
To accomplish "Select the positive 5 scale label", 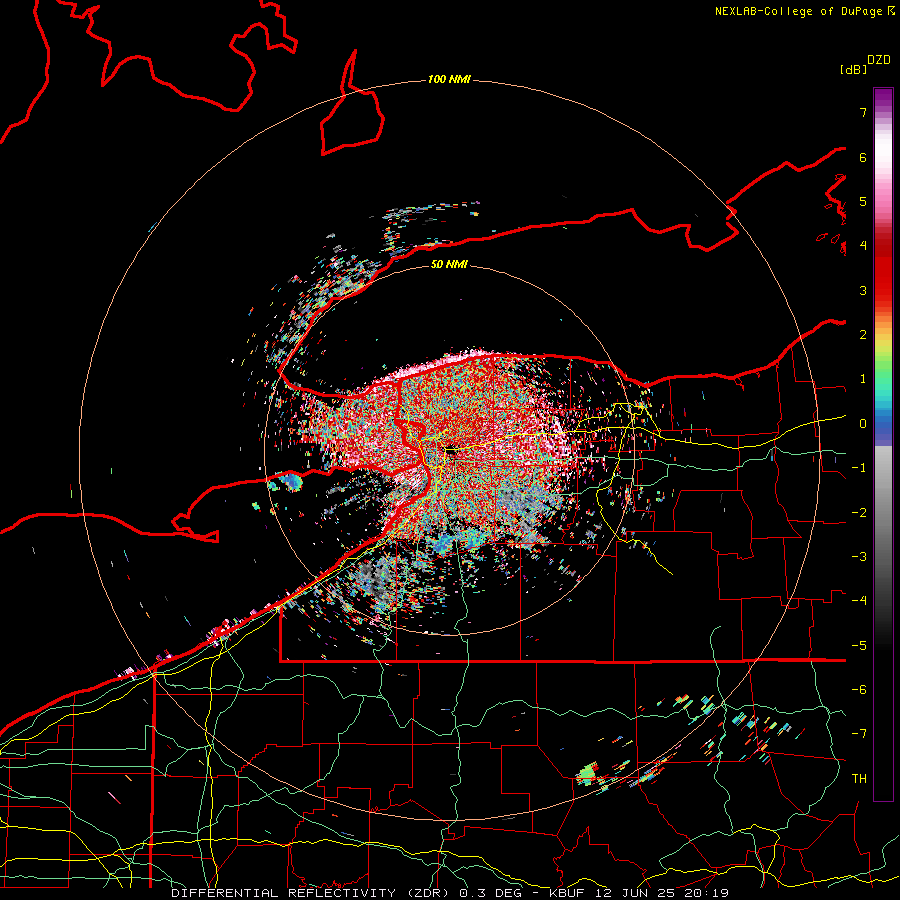I will coord(863,201).
